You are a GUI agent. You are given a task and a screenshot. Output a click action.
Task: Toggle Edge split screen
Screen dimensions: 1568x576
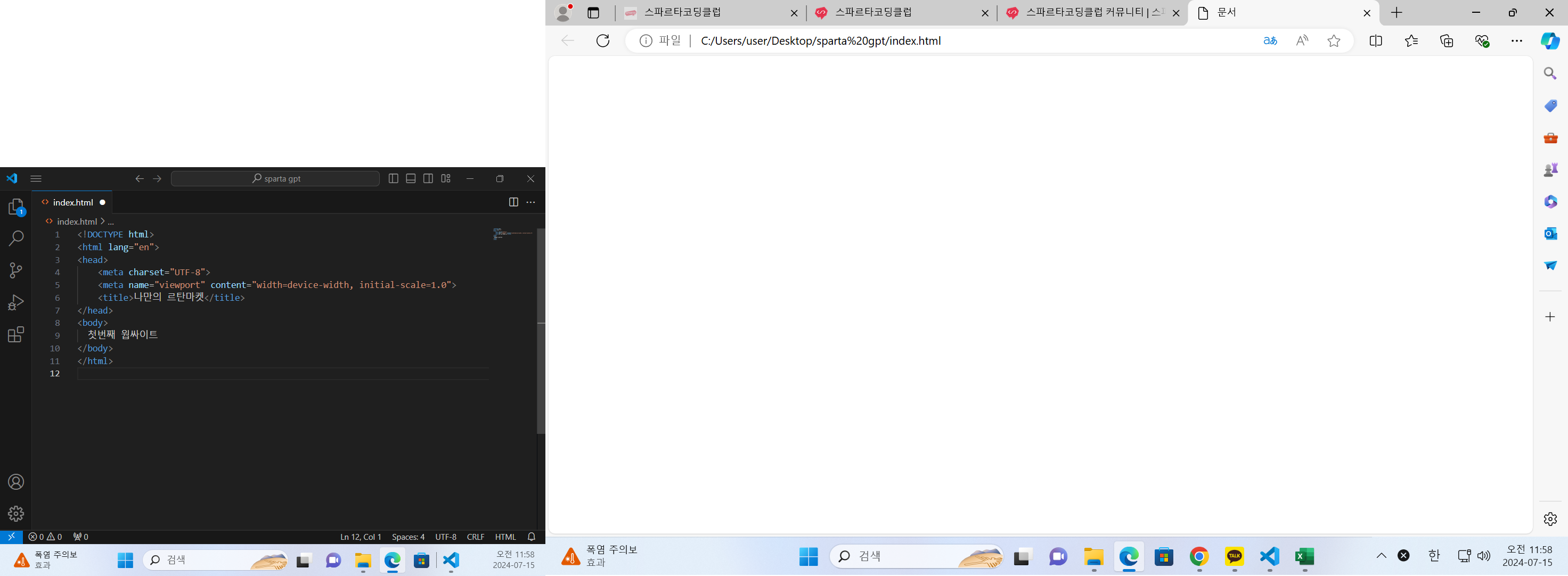[x=1376, y=41]
